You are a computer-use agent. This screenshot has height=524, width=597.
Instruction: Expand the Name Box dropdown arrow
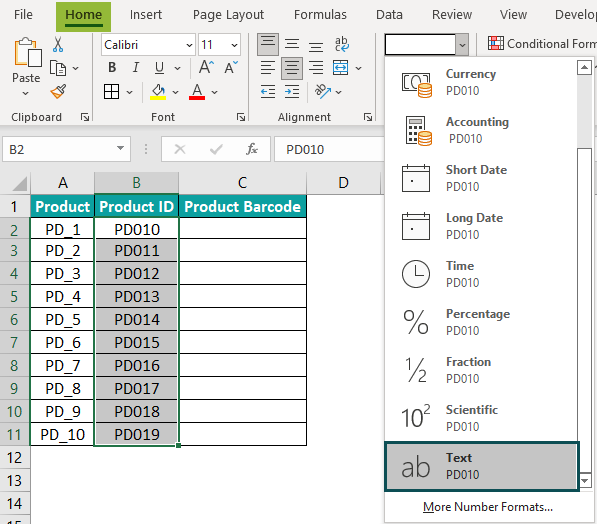(120, 149)
